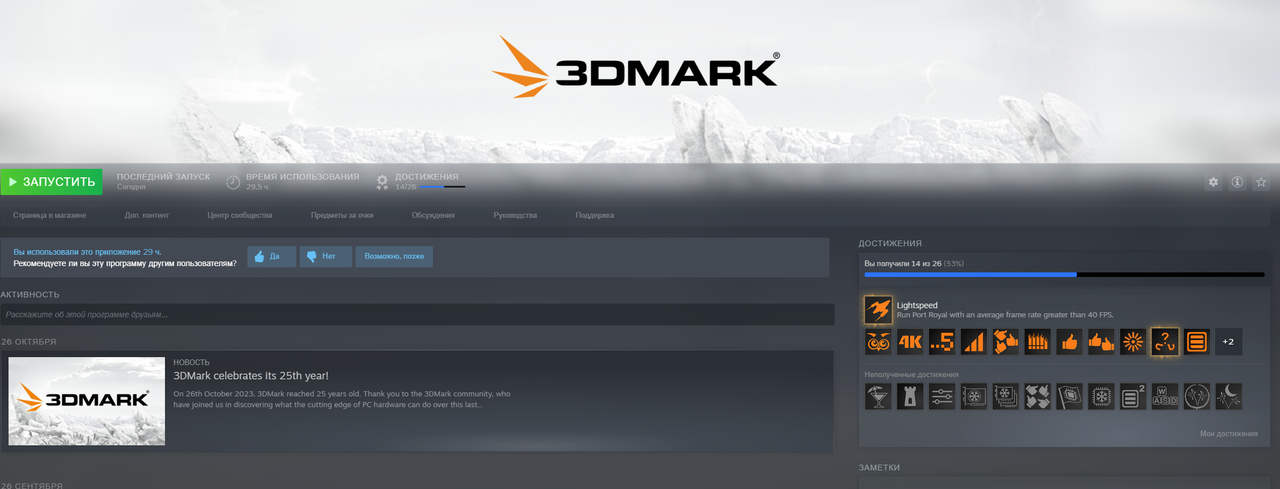The image size is (1280, 489).
Task: Select the orange sunburst achievement icon
Action: pos(1133,342)
